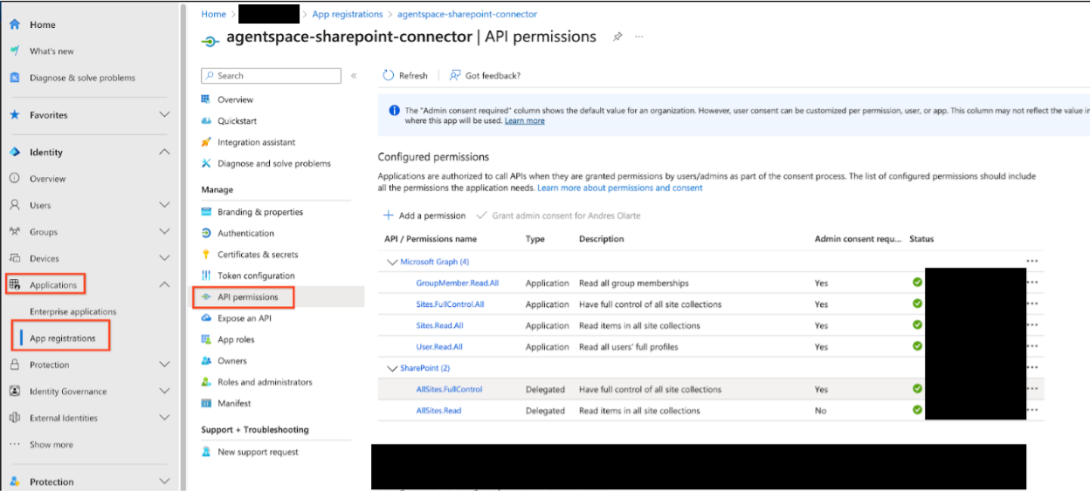Screen dimensions: 1092x494
Task: Sort by the API / Permissions name column header
Action: (430, 239)
